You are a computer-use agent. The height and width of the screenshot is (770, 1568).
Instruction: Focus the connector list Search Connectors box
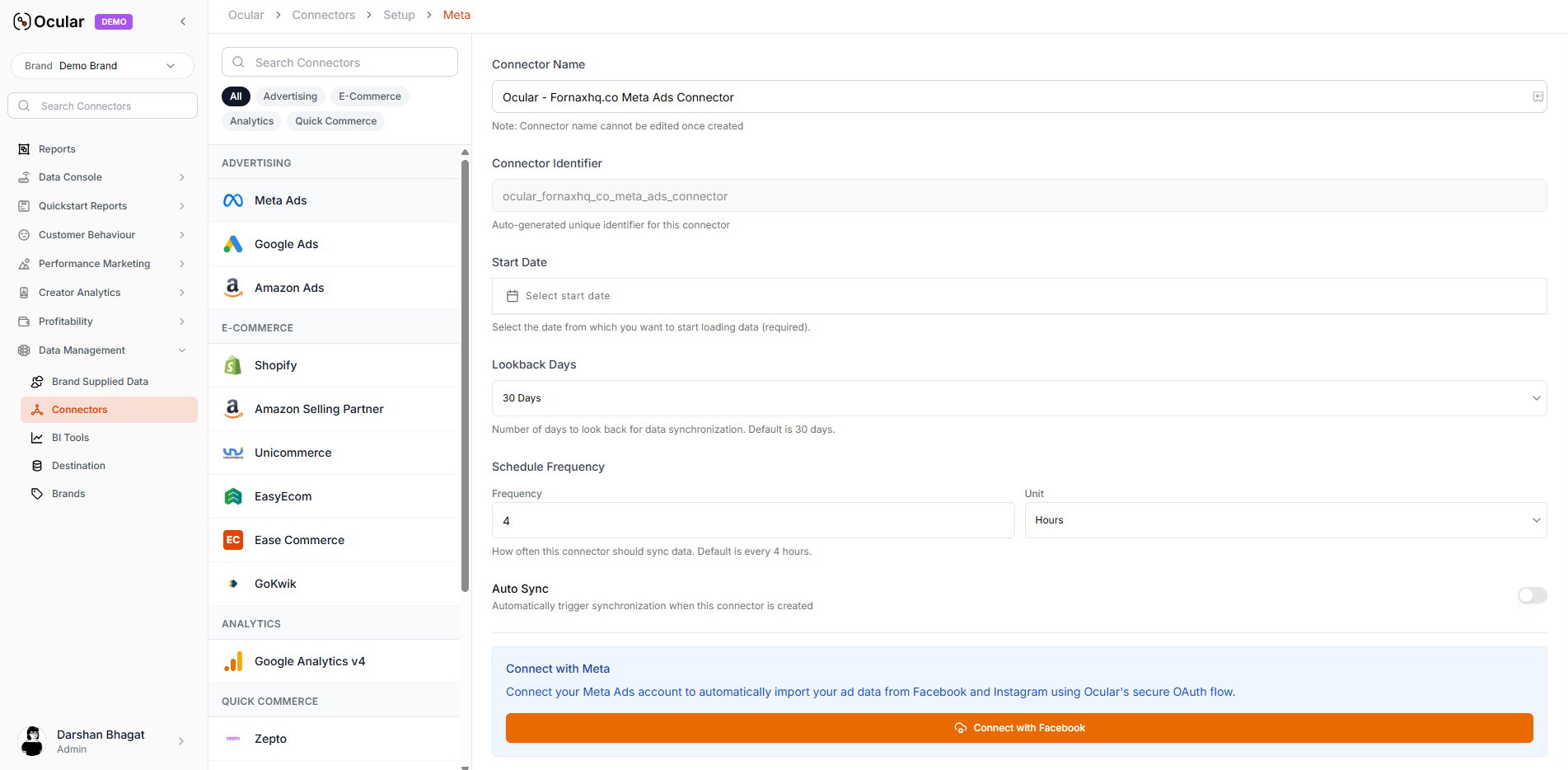click(339, 62)
